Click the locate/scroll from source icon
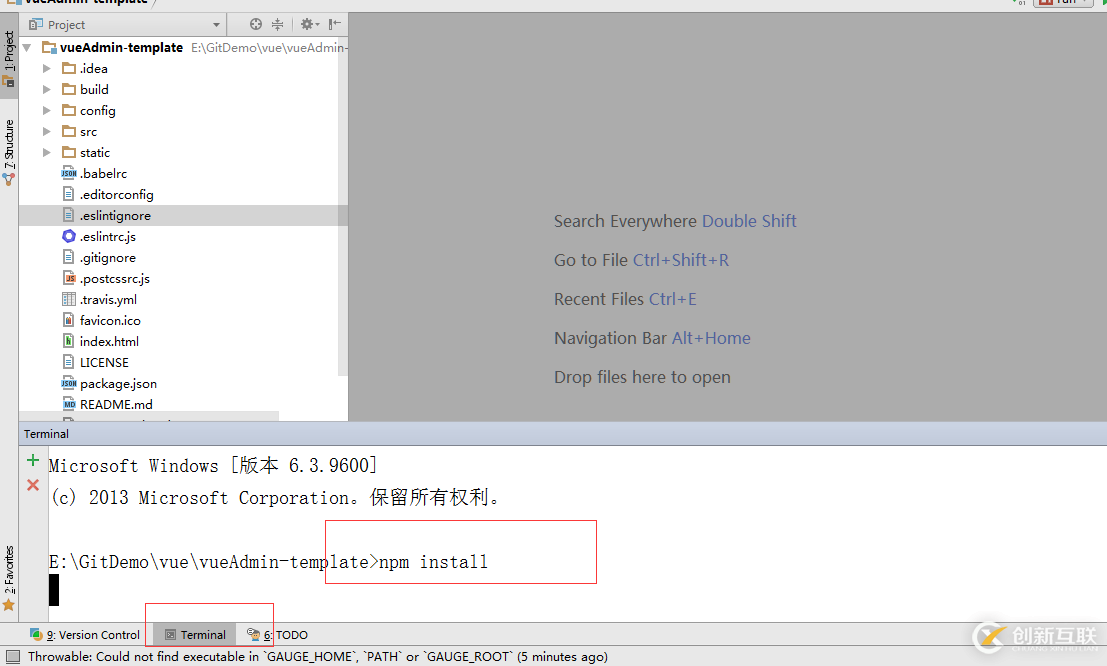The image size is (1107, 666). (x=256, y=24)
